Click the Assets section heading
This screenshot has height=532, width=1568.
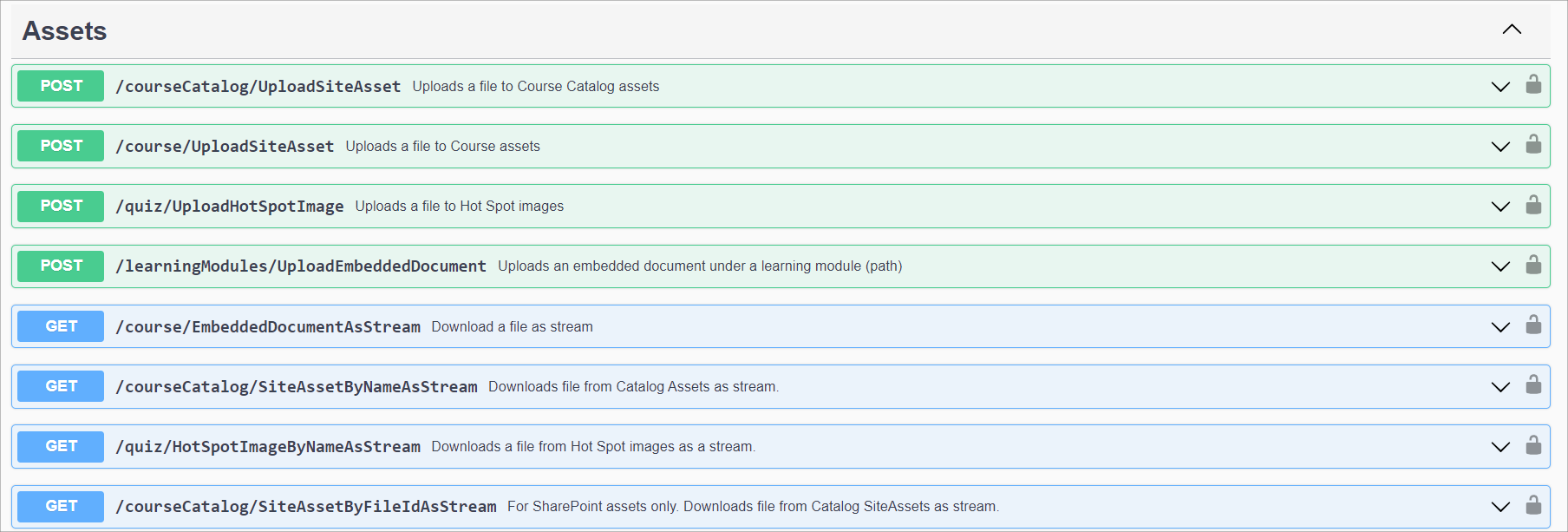tap(65, 31)
